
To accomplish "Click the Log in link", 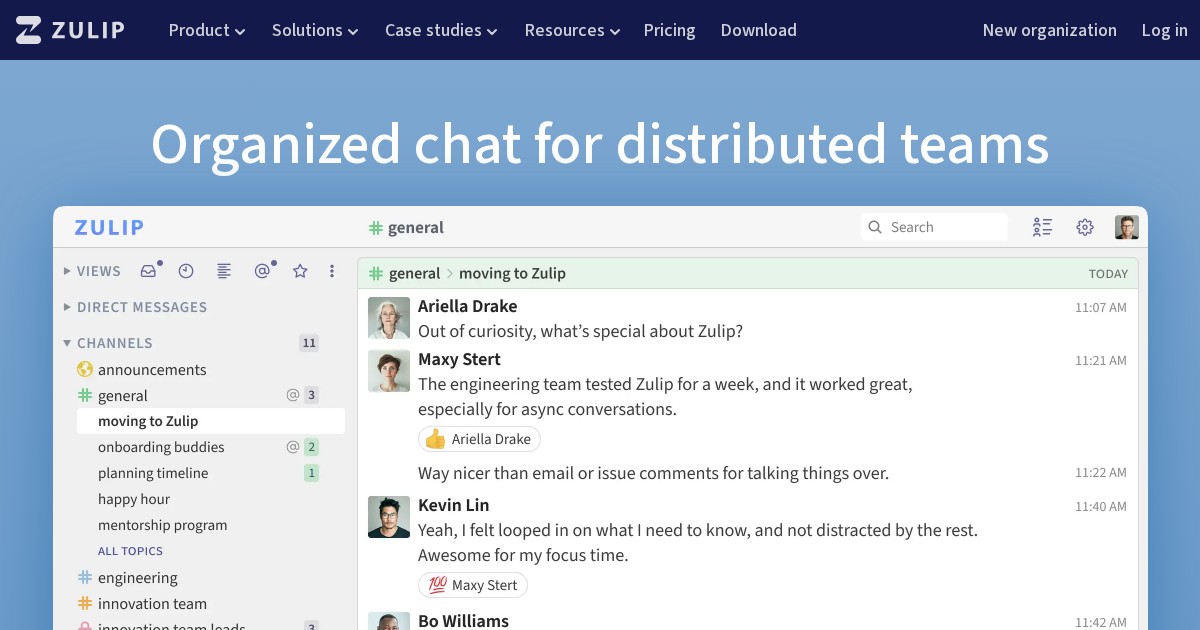I will (1164, 30).
